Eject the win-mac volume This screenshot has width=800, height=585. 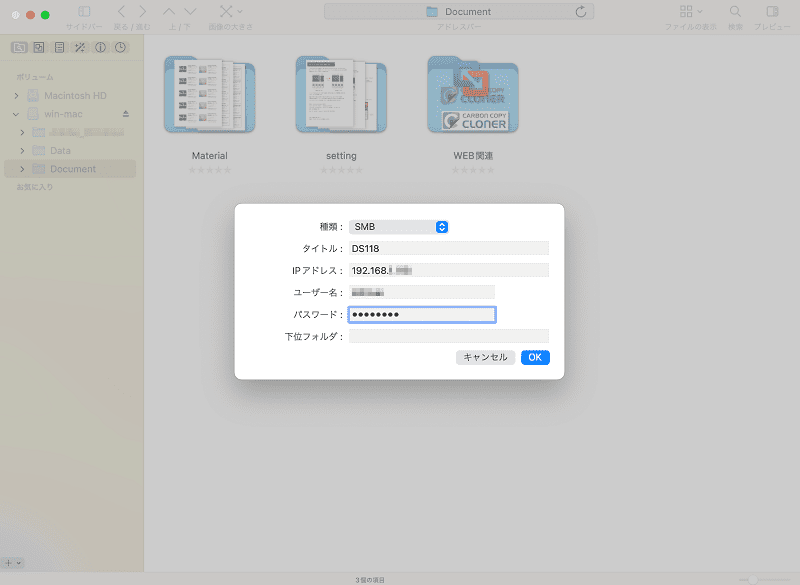[x=126, y=114]
